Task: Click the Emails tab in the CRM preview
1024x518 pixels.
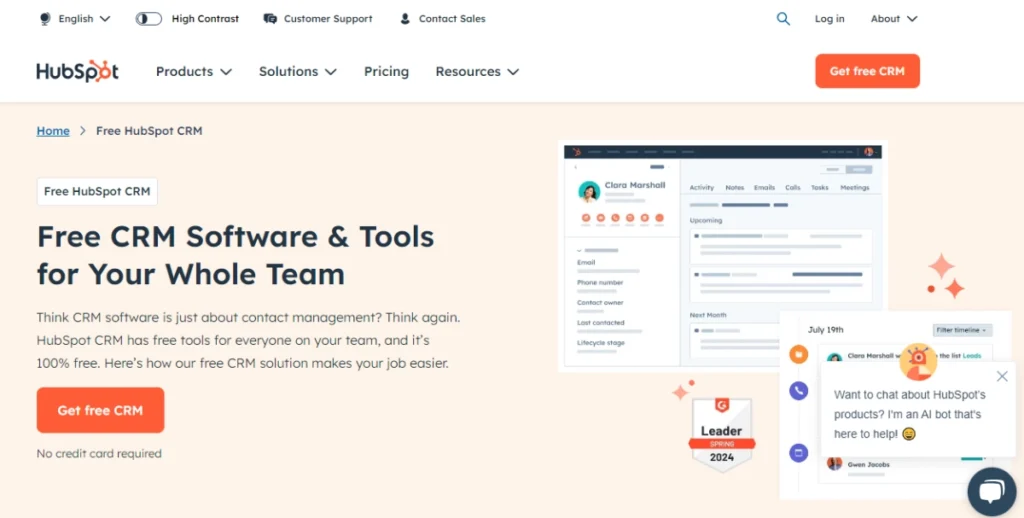Action: 764,187
